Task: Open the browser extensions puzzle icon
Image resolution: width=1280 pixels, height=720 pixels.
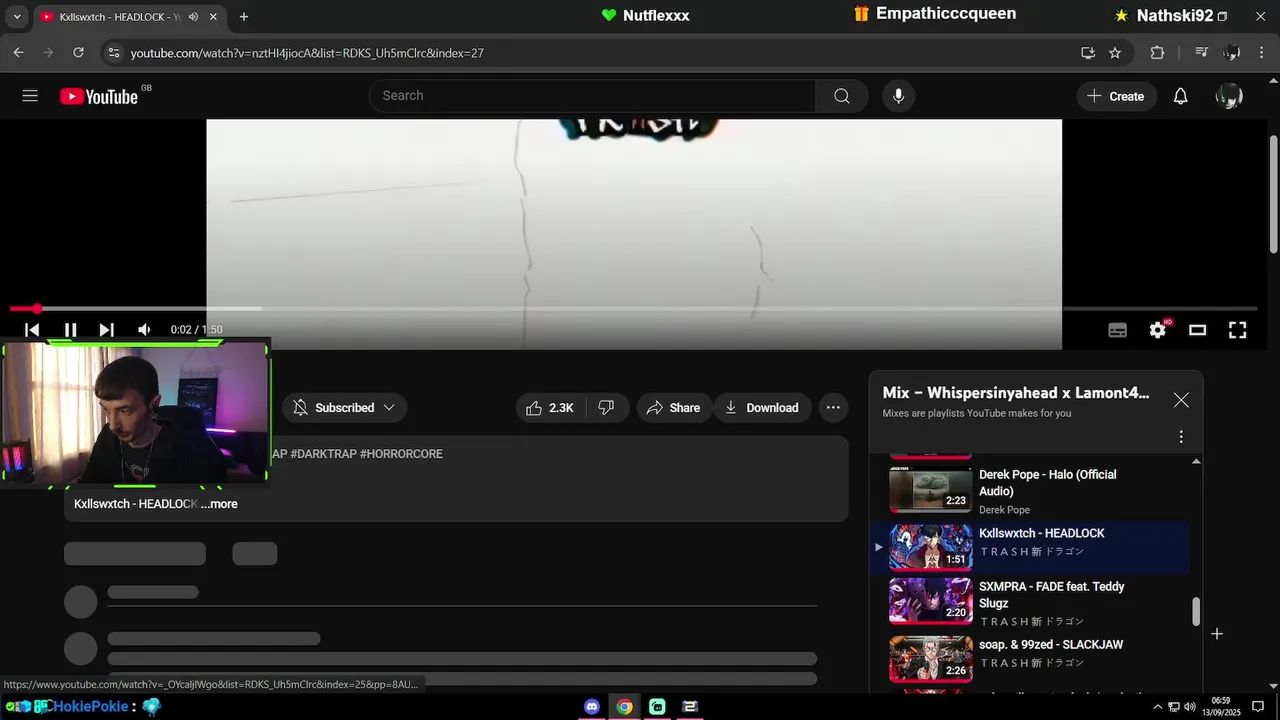Action: click(x=1157, y=53)
